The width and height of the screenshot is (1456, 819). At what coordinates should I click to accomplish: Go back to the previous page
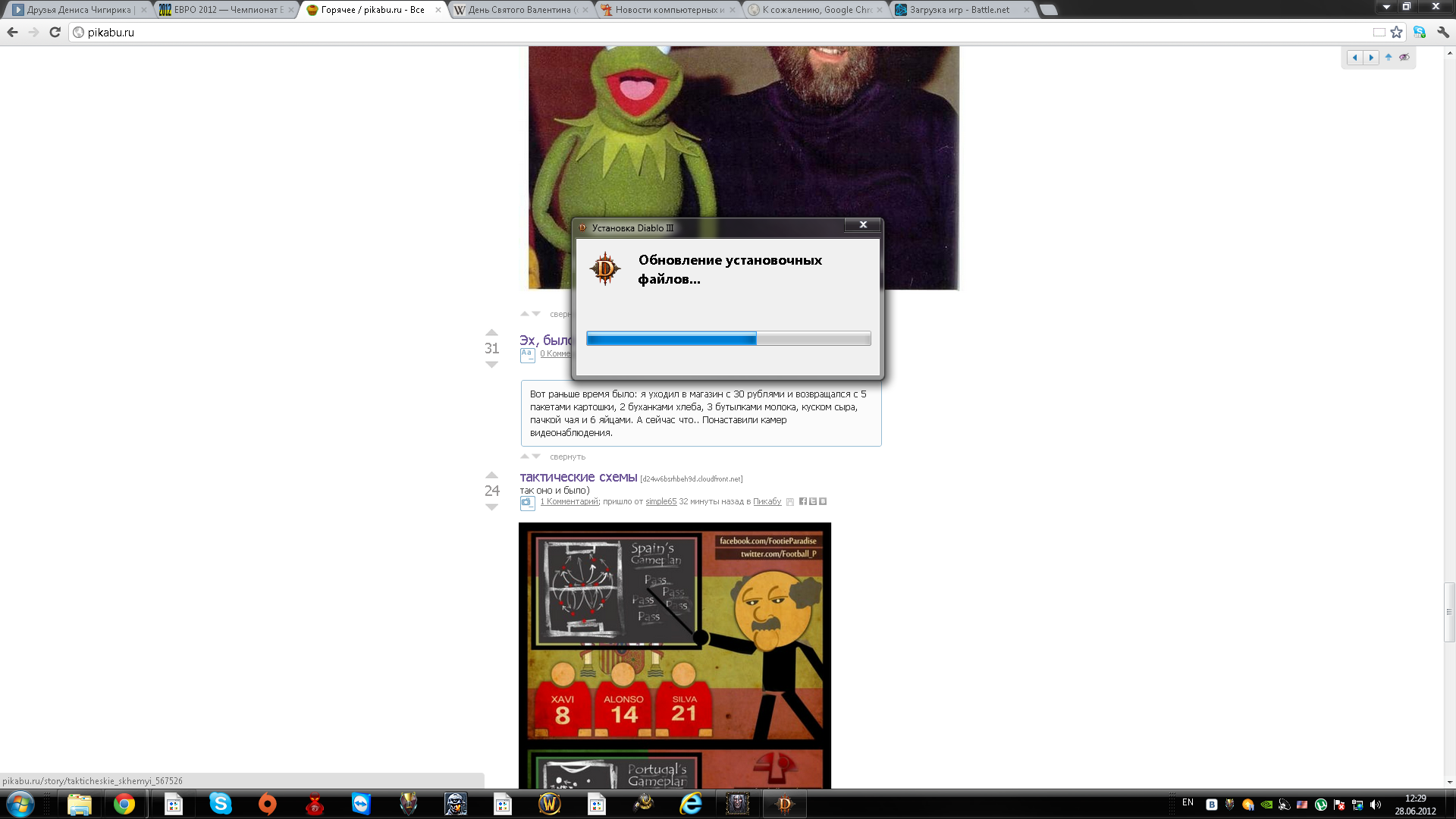pyautogui.click(x=12, y=32)
